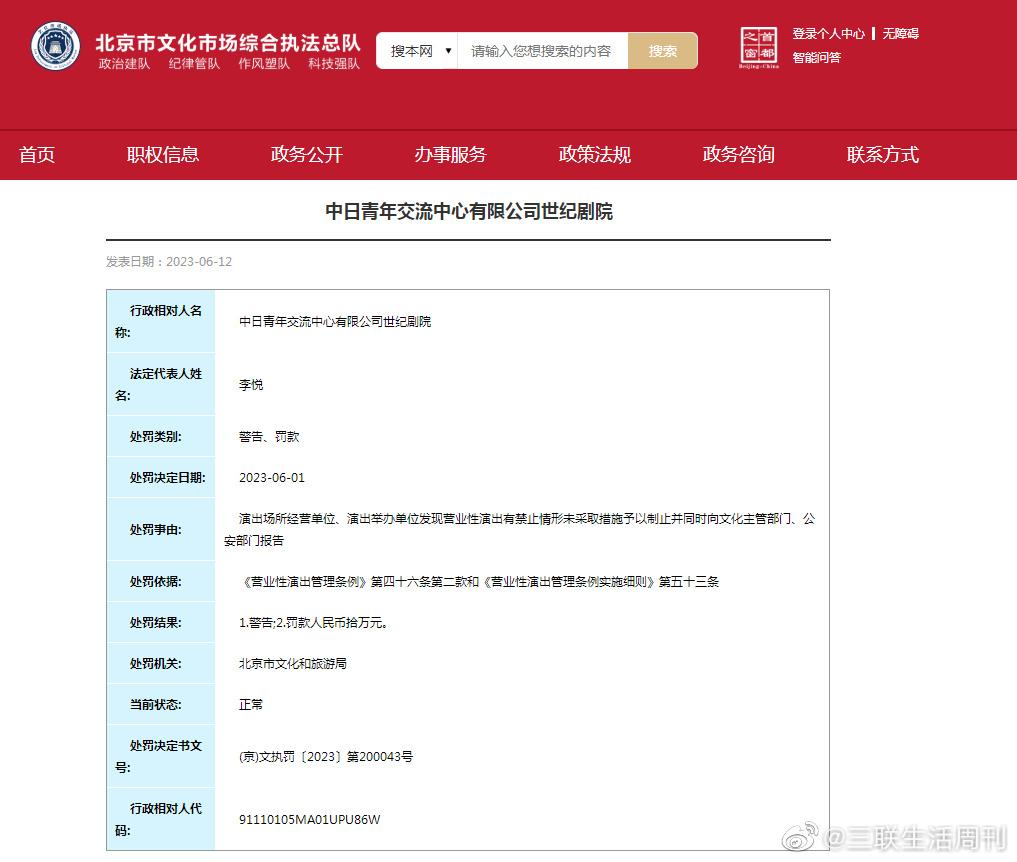Viewport: 1017px width, 862px height.
Task: Go to the 首页 home menu item
Action: pos(37,154)
